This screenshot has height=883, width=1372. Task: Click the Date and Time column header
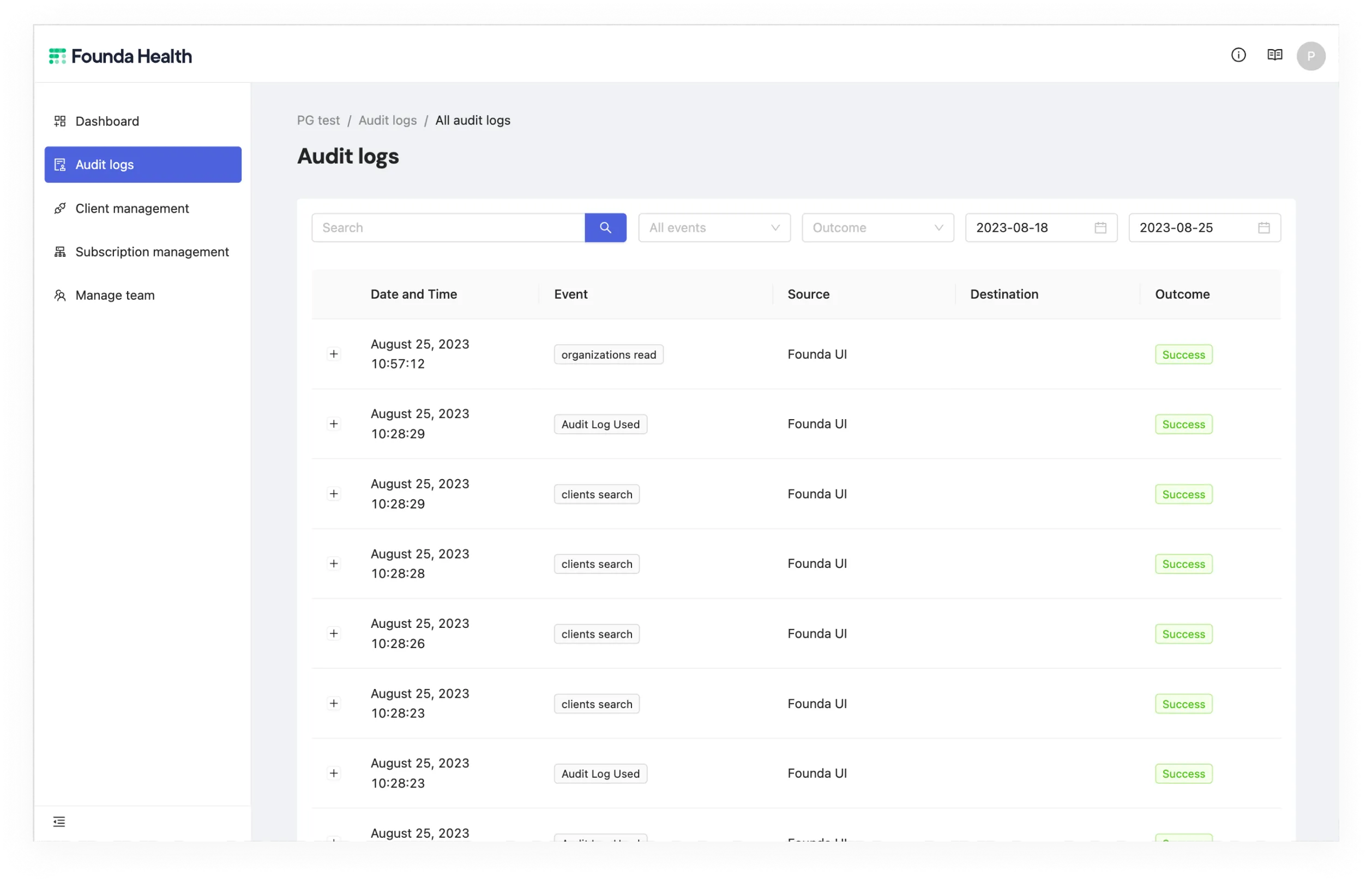pyautogui.click(x=413, y=294)
